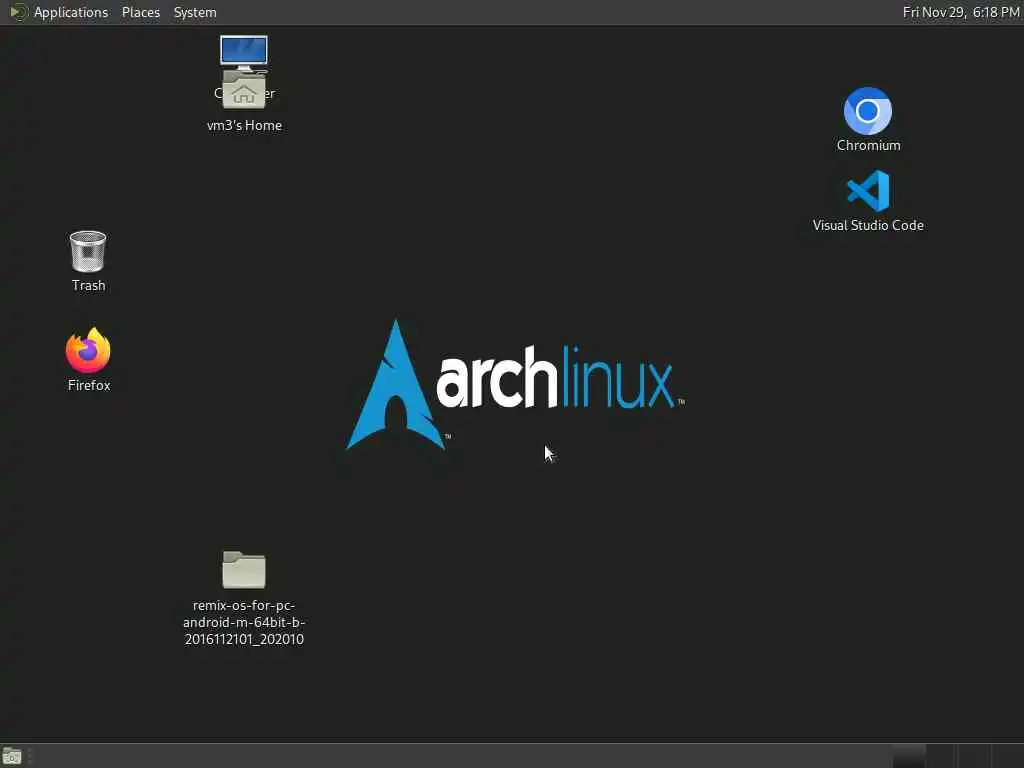
Task: Select the Trash desktop icon
Action: pos(88,251)
